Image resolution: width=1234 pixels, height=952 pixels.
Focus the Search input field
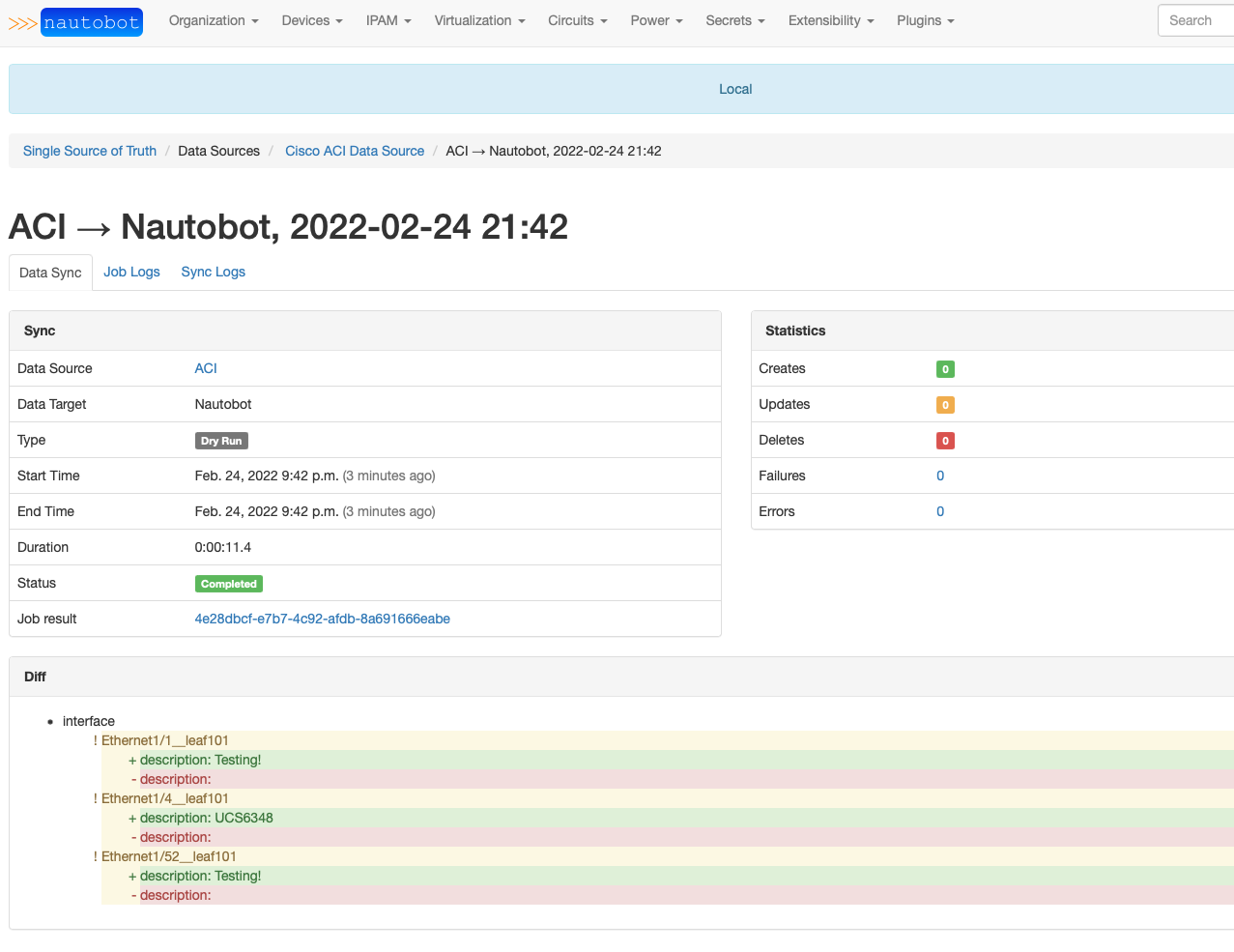pos(1196,20)
